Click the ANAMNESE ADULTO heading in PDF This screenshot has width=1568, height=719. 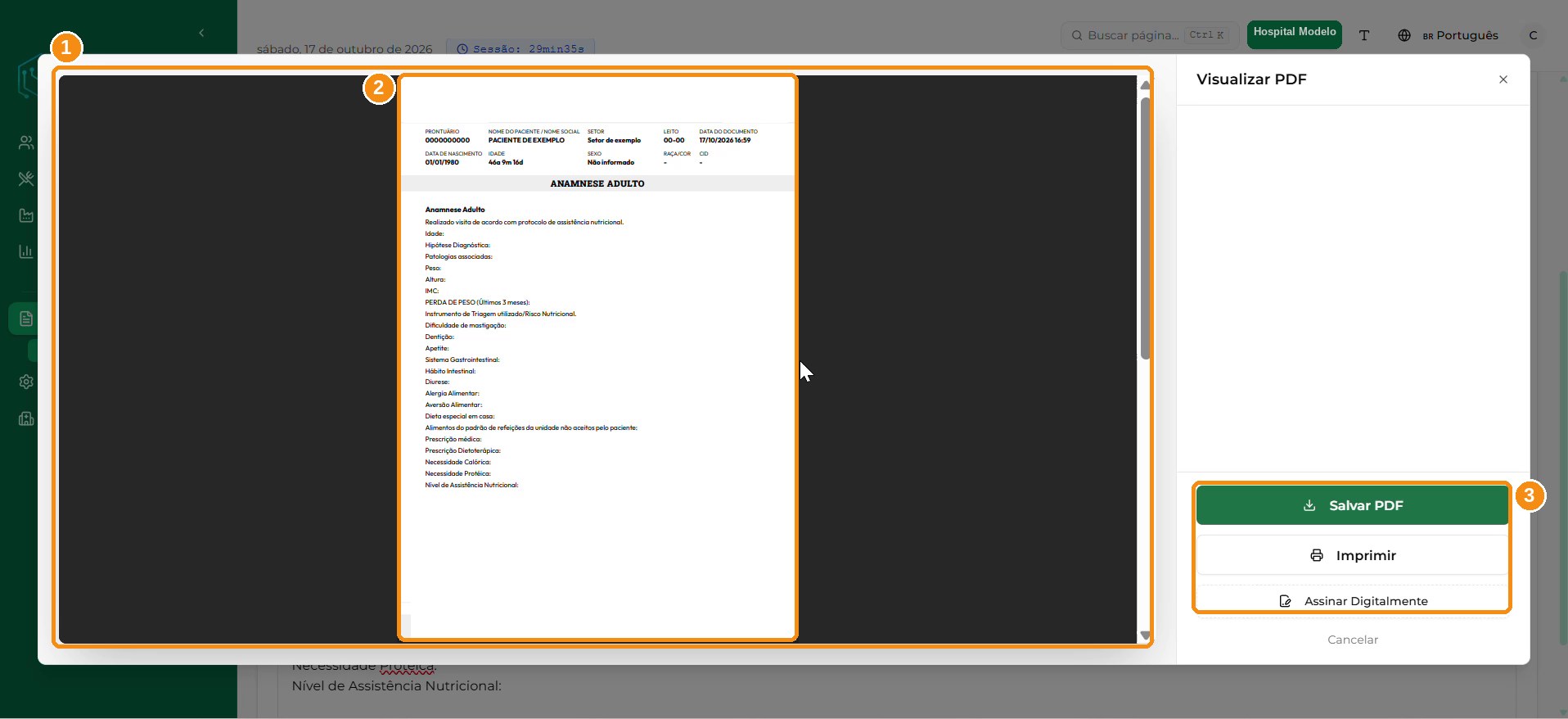597,183
